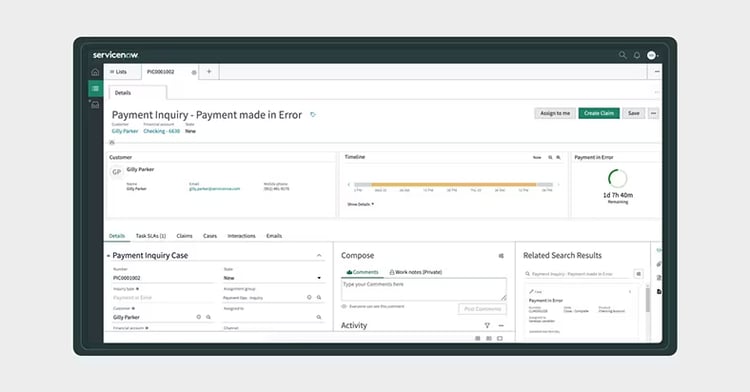Open the inbox icon in the sidebar

95,105
